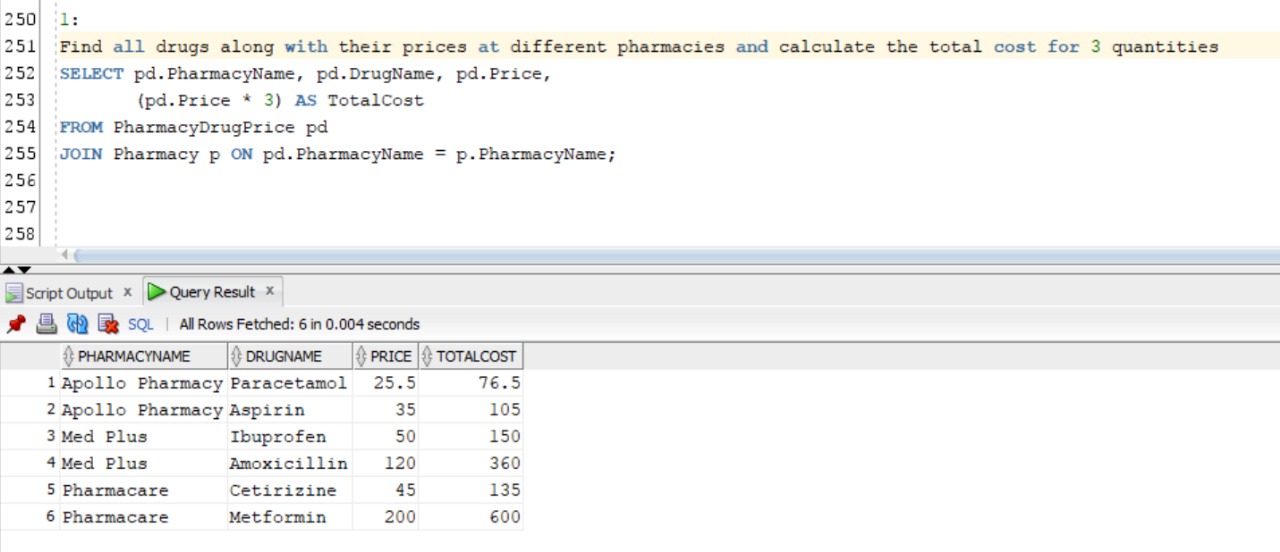Print the query result grid

click(46, 324)
